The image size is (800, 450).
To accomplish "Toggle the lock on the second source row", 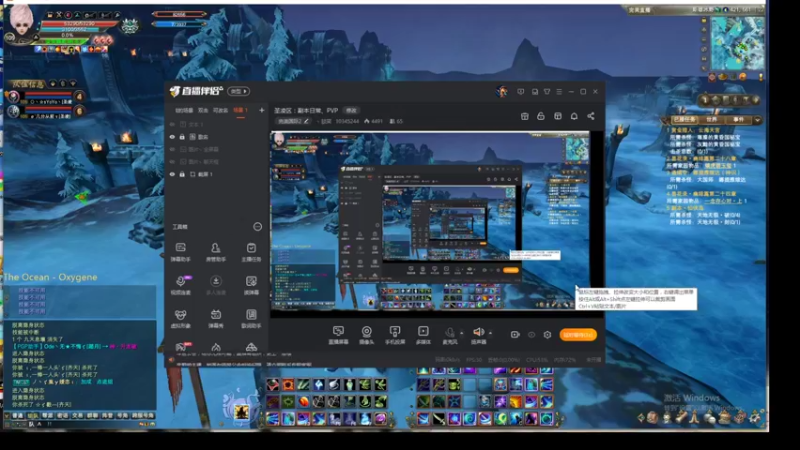I will 182,137.
